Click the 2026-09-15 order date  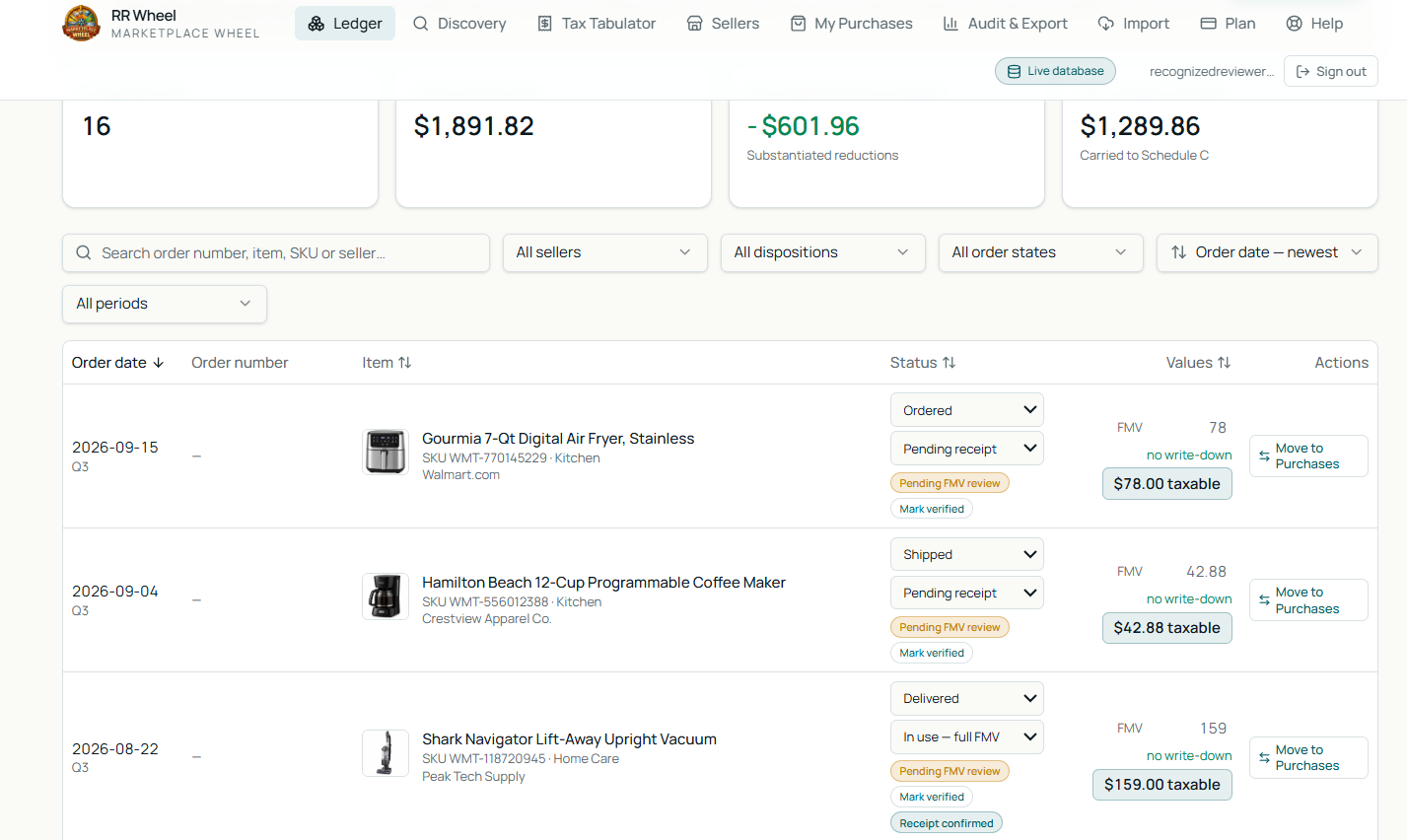114,447
